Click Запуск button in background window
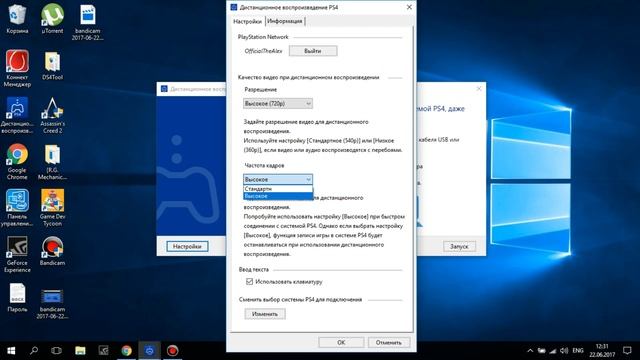Image resolution: width=640 pixels, height=360 pixels. click(459, 246)
